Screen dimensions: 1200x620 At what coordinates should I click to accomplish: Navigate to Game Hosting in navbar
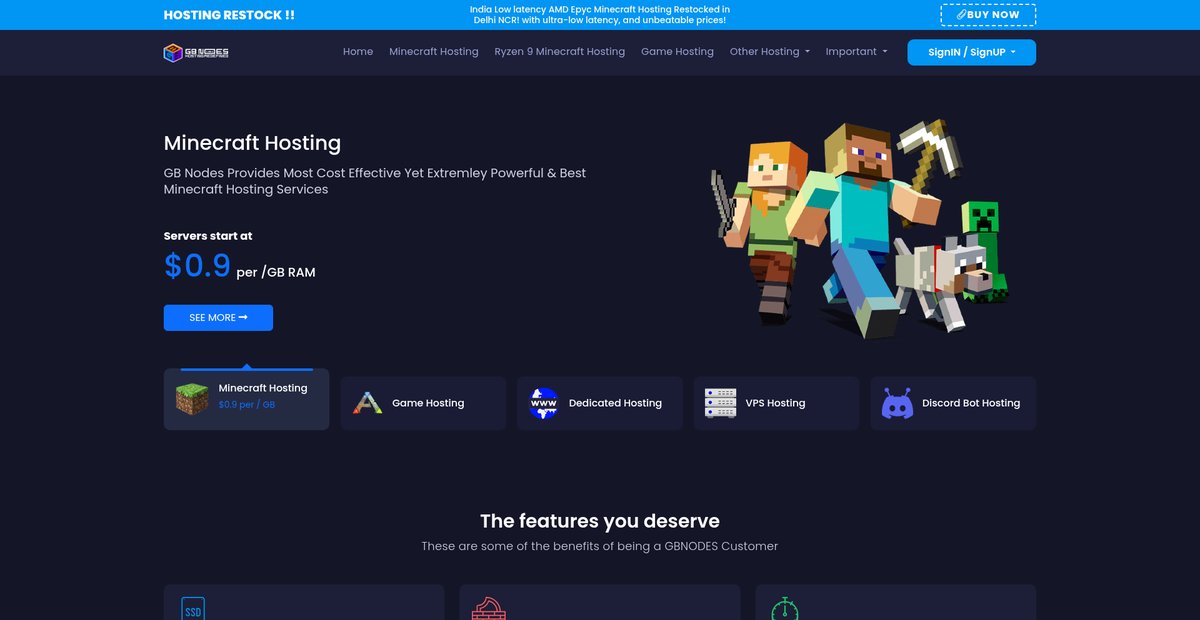677,52
